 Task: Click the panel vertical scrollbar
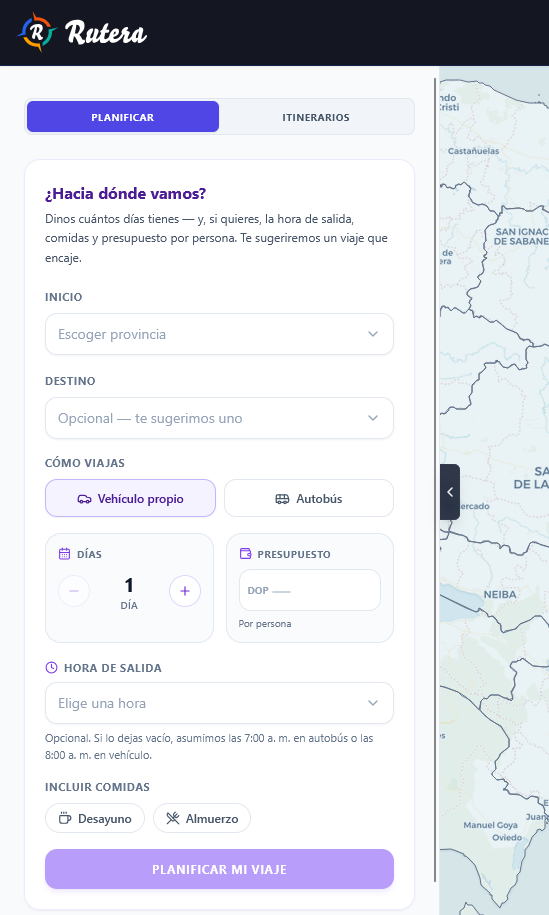tap(436, 480)
